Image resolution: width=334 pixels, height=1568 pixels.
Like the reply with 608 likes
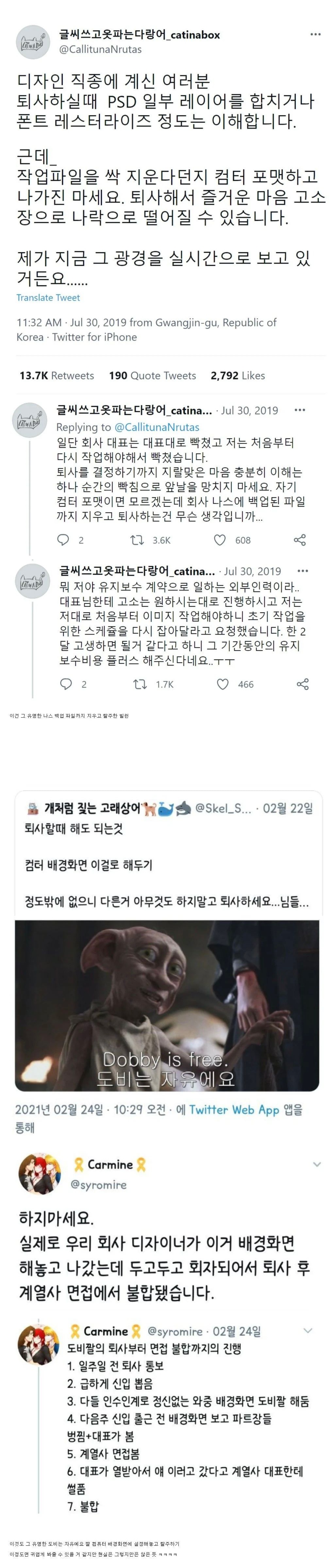220,539
